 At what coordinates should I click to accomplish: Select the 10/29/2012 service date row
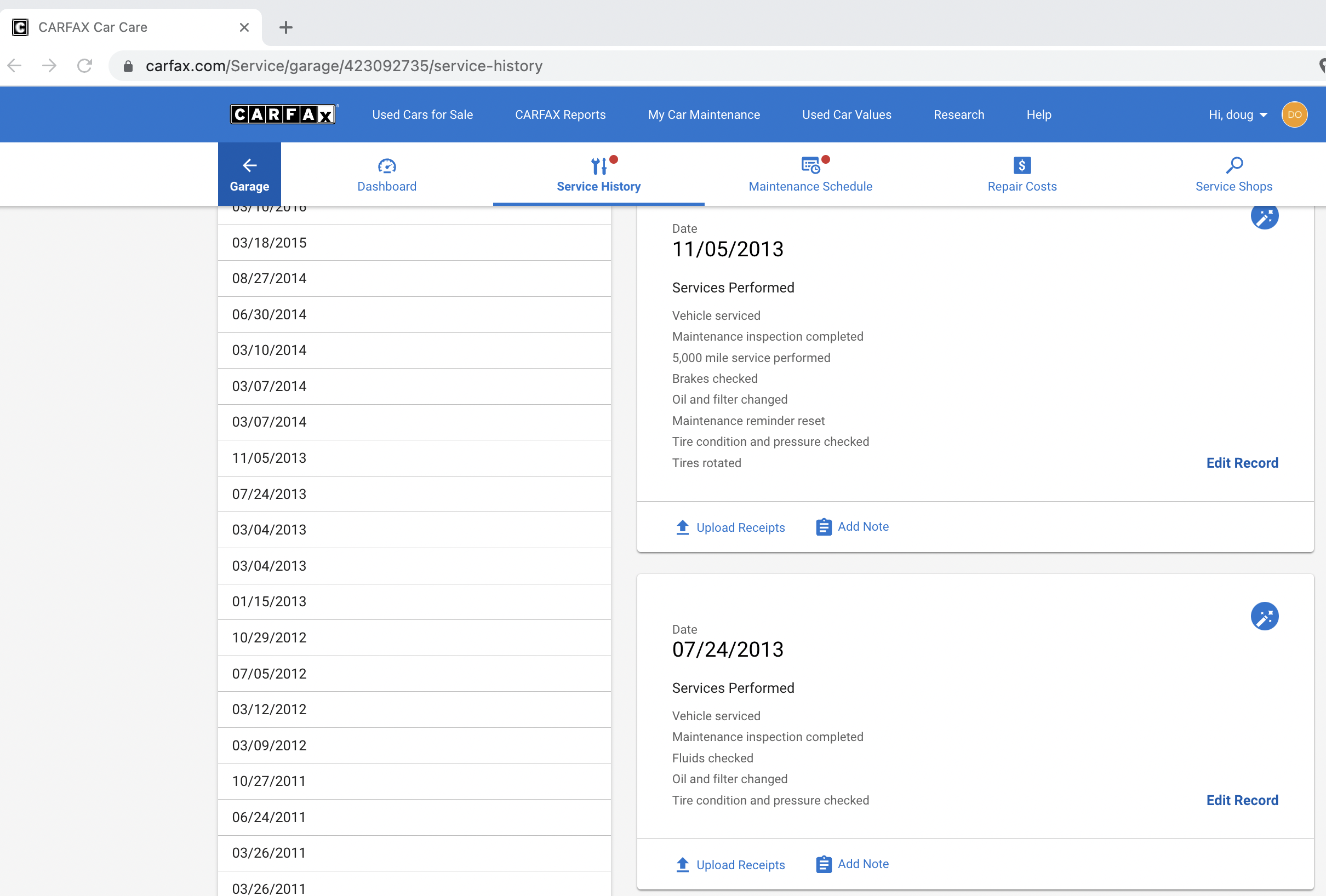coord(414,637)
